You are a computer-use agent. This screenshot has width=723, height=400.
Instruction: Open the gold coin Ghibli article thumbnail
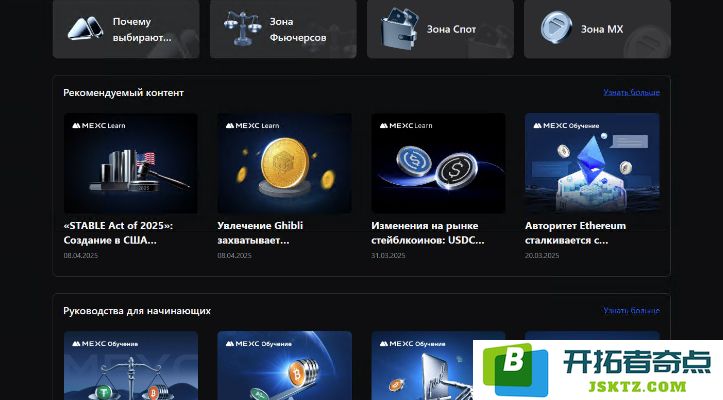pos(284,163)
